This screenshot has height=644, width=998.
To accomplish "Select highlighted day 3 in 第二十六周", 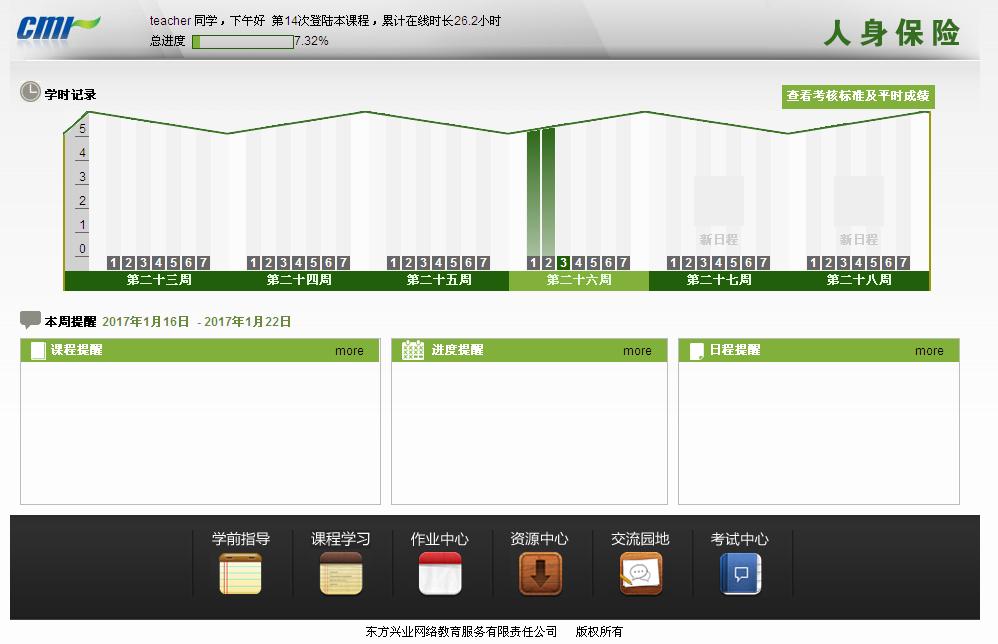I will pos(564,263).
